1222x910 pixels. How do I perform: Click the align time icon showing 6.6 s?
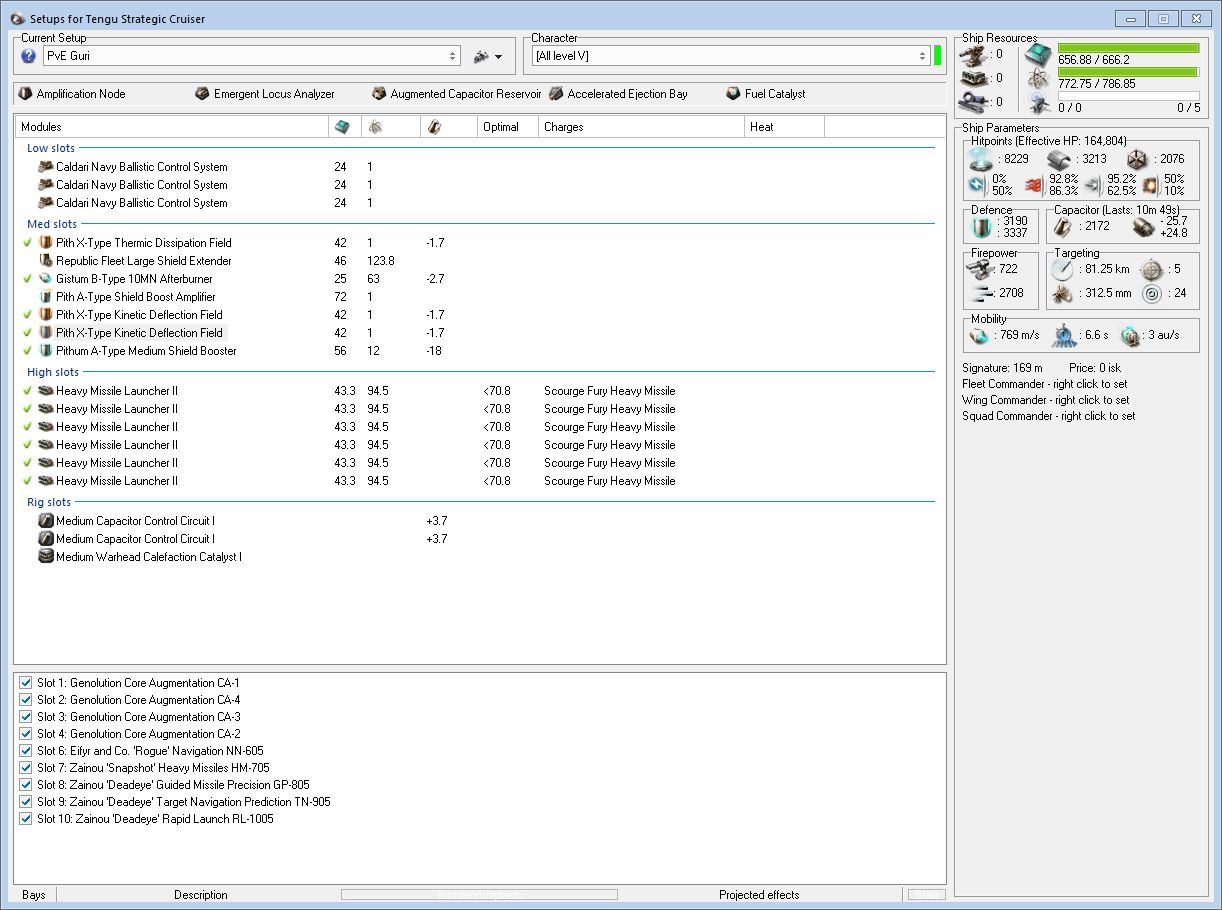(x=1064, y=335)
